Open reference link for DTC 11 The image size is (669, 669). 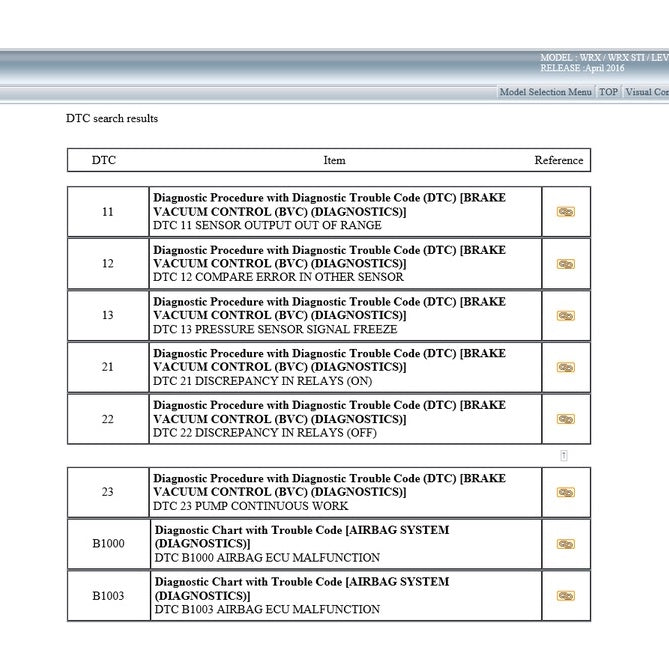point(565,212)
